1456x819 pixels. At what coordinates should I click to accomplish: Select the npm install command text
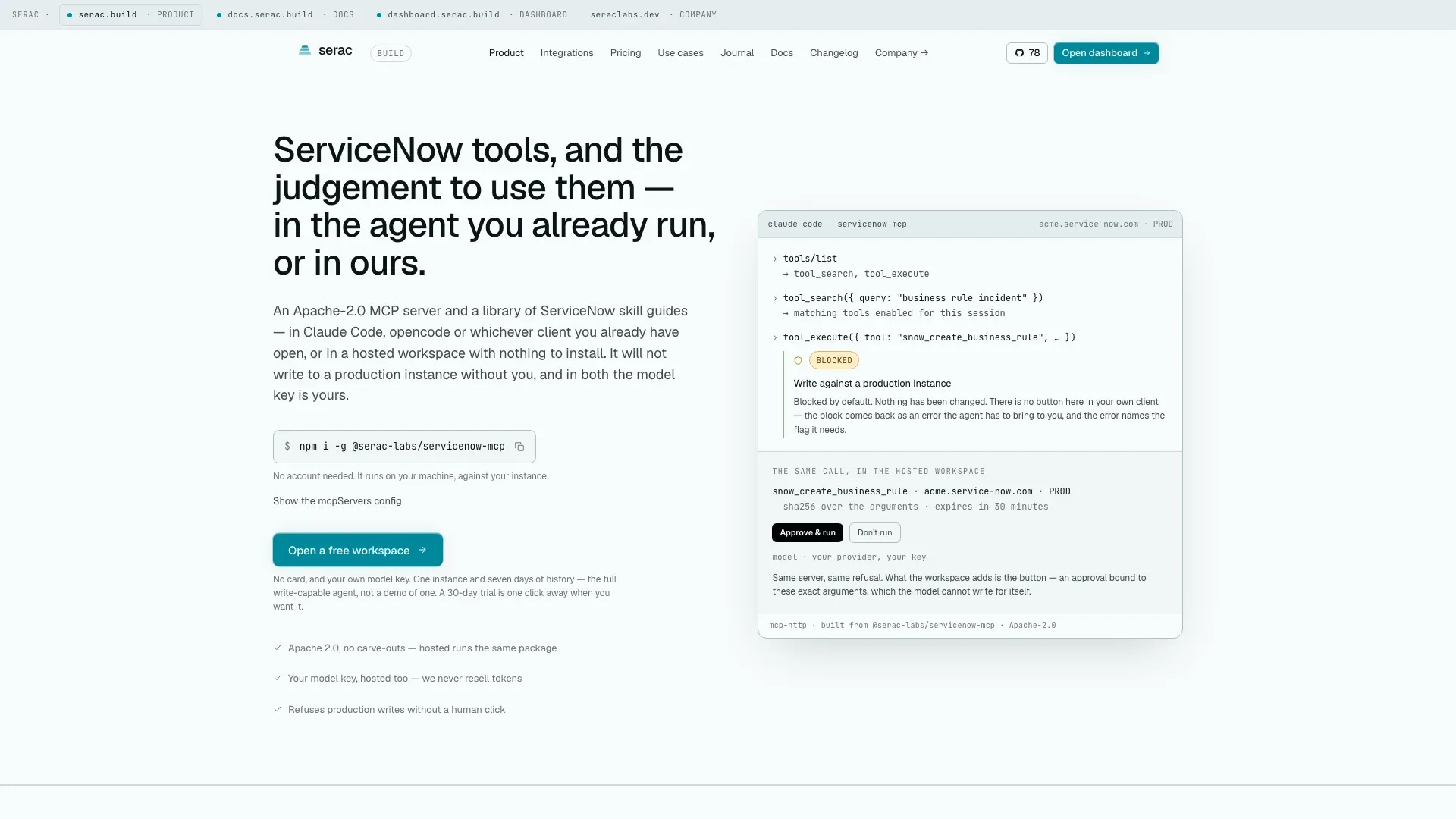click(x=402, y=447)
